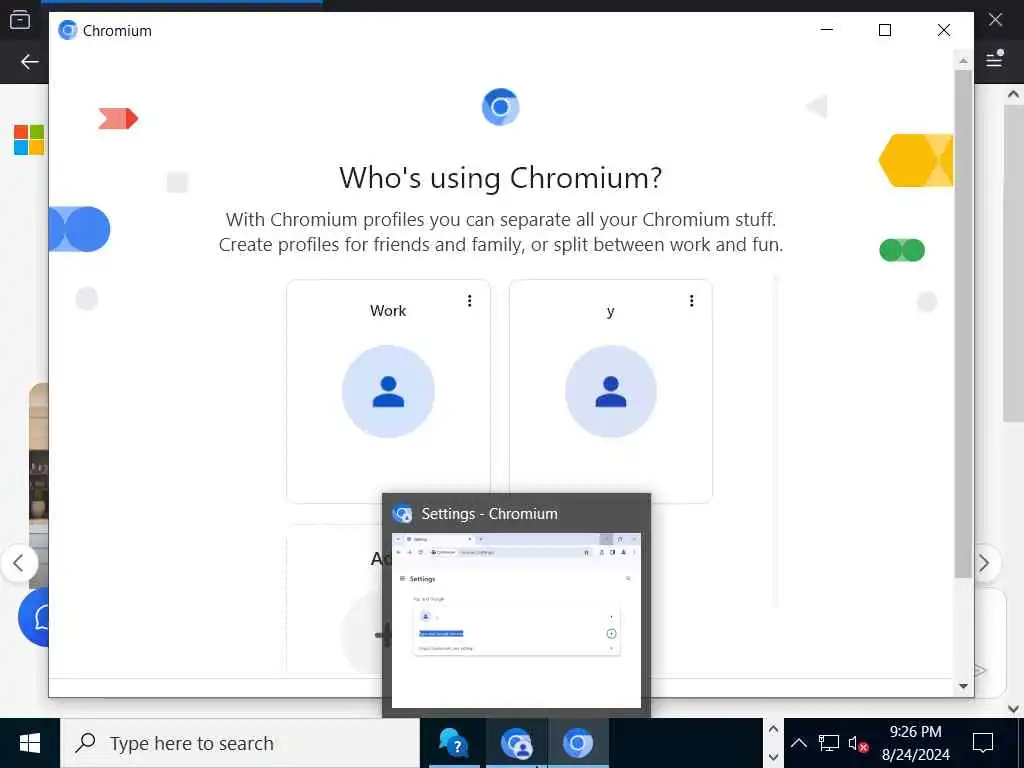Click the scroll up arrow in profile picker
This screenshot has height=768, width=1024.
[x=963, y=61]
